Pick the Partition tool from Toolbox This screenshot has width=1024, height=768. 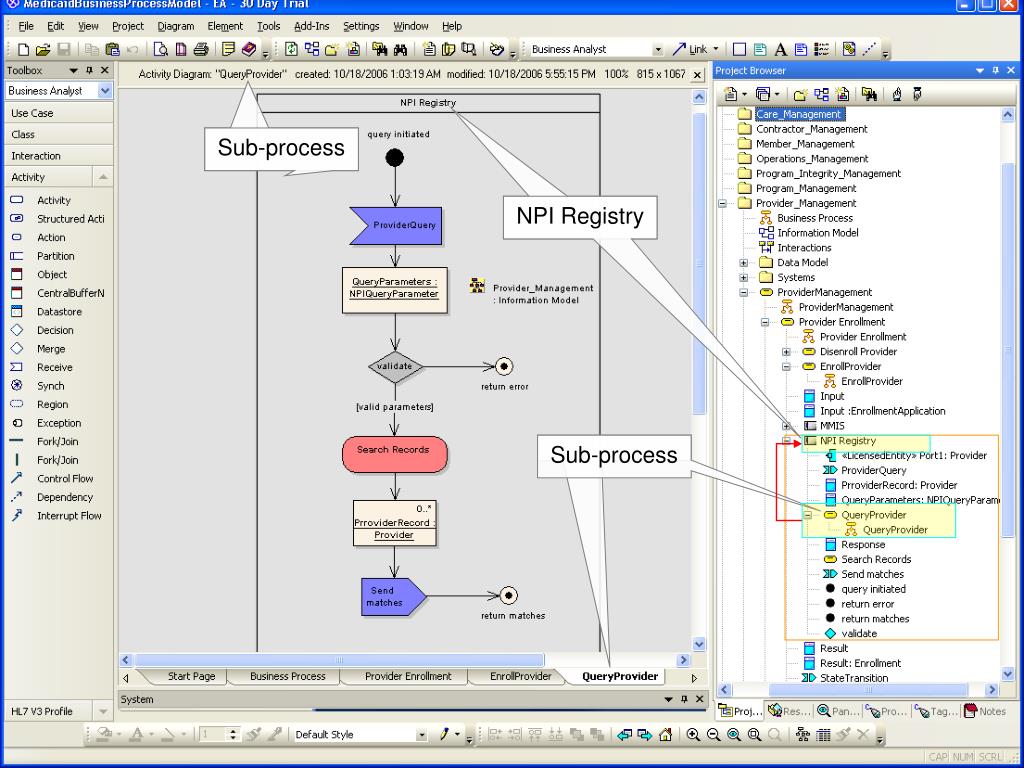[56, 256]
